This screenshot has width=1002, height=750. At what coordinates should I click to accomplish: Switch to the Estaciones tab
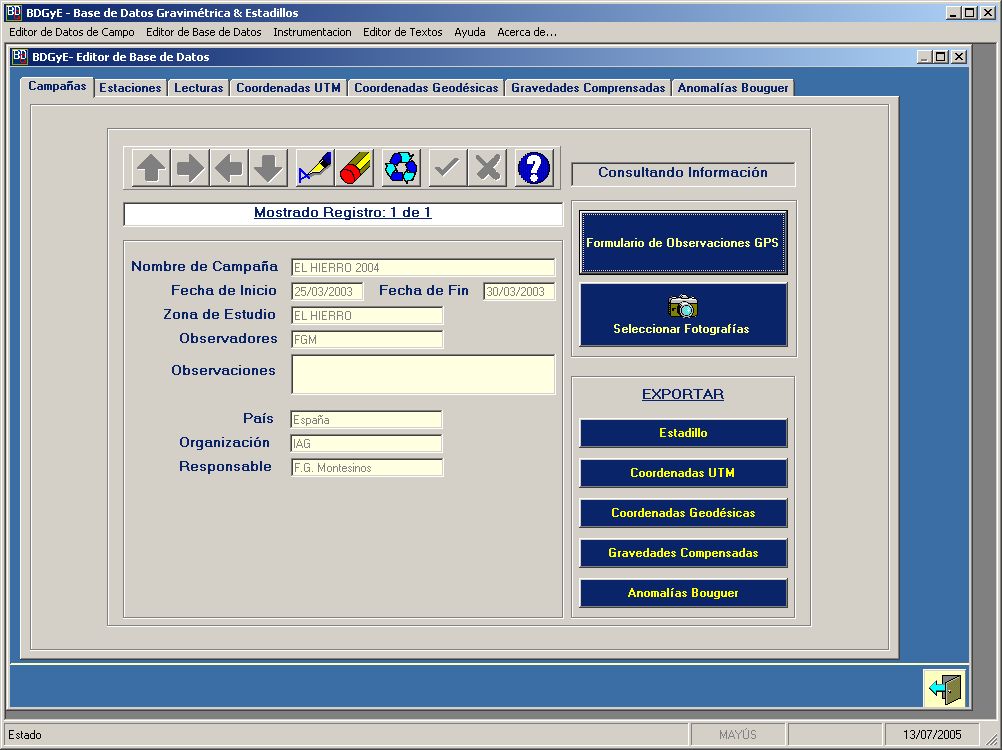click(130, 88)
